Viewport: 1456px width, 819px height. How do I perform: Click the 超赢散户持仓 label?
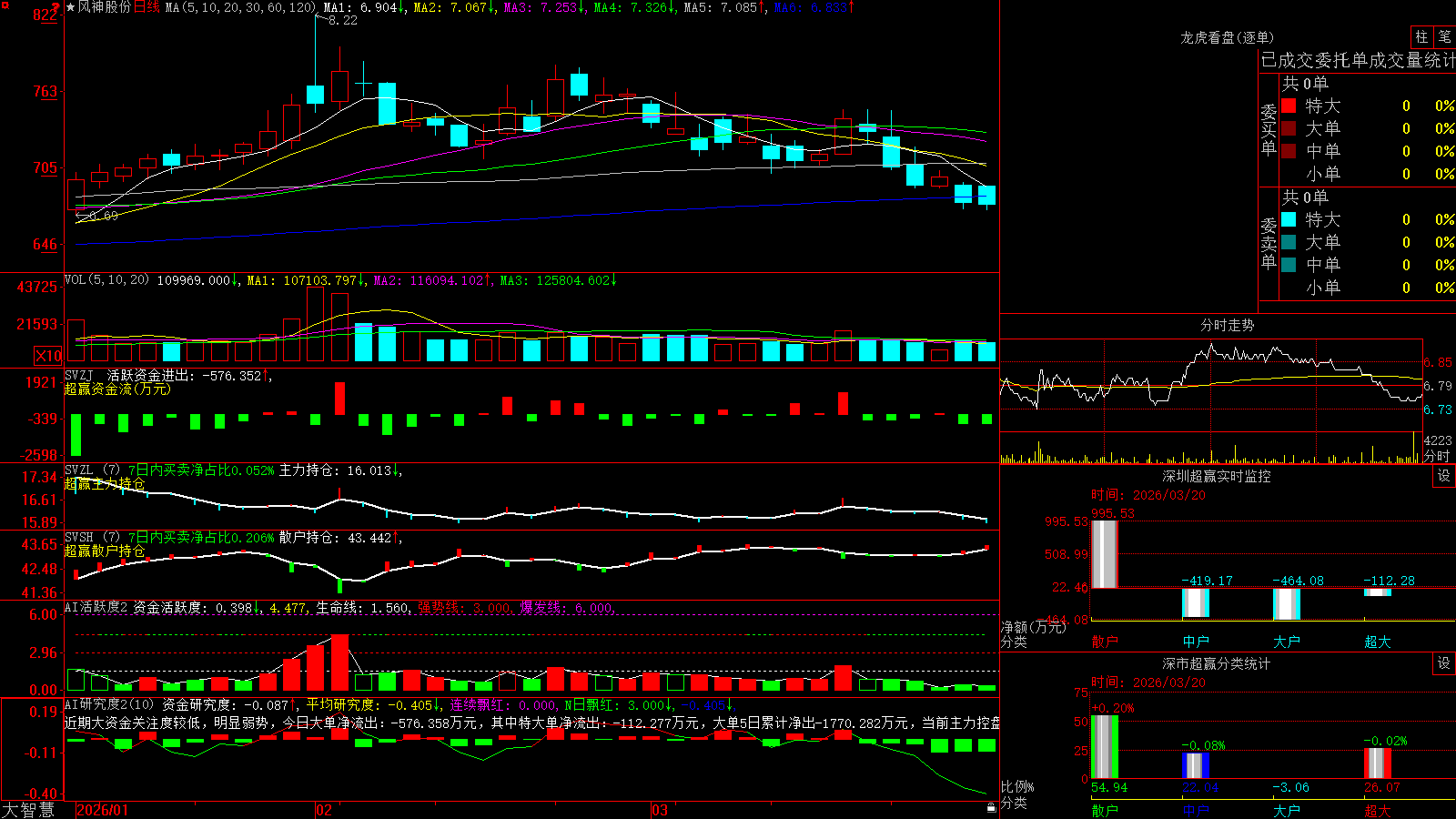click(x=105, y=551)
